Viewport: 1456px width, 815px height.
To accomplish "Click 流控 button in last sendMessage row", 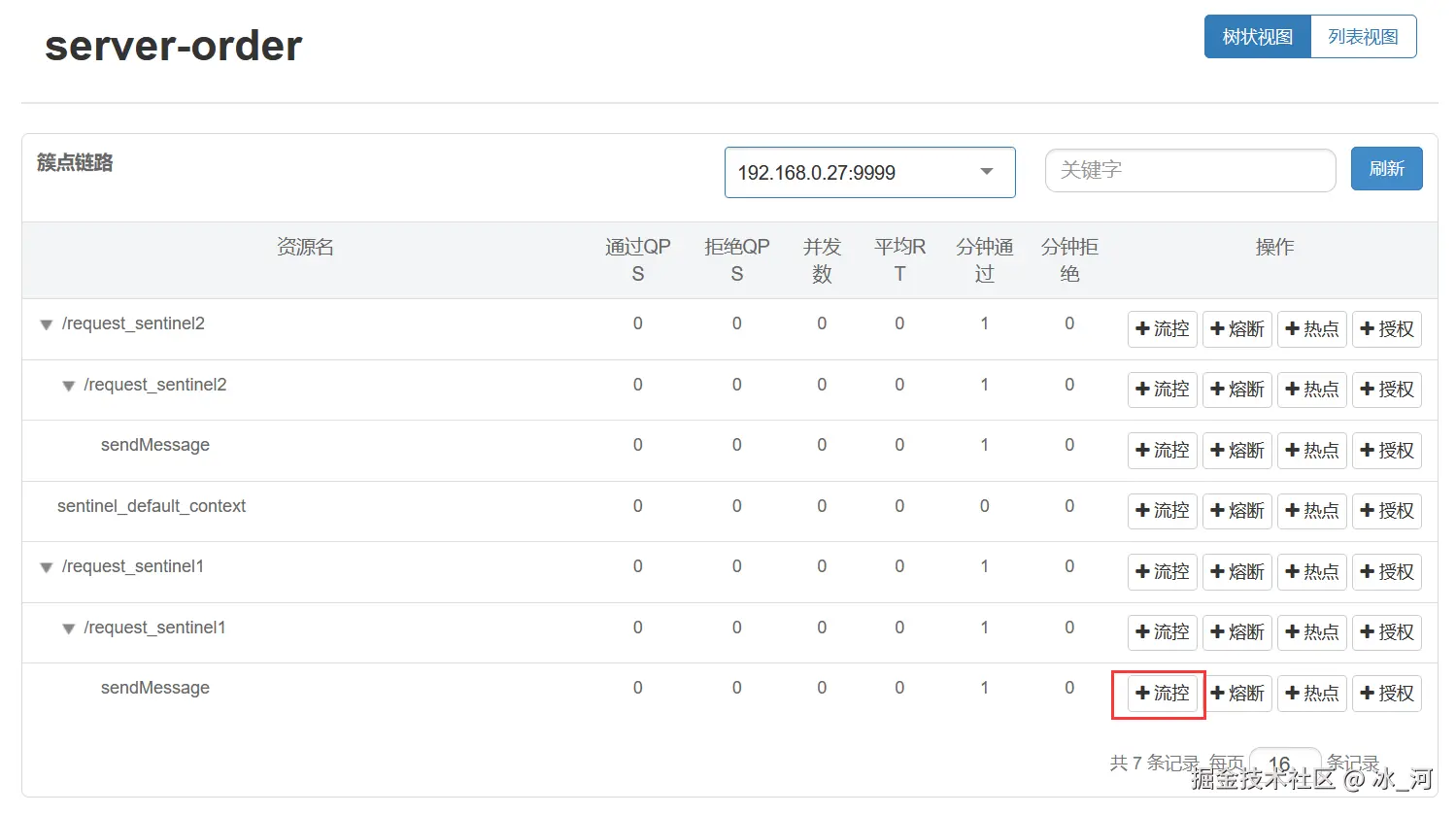I will [1162, 694].
